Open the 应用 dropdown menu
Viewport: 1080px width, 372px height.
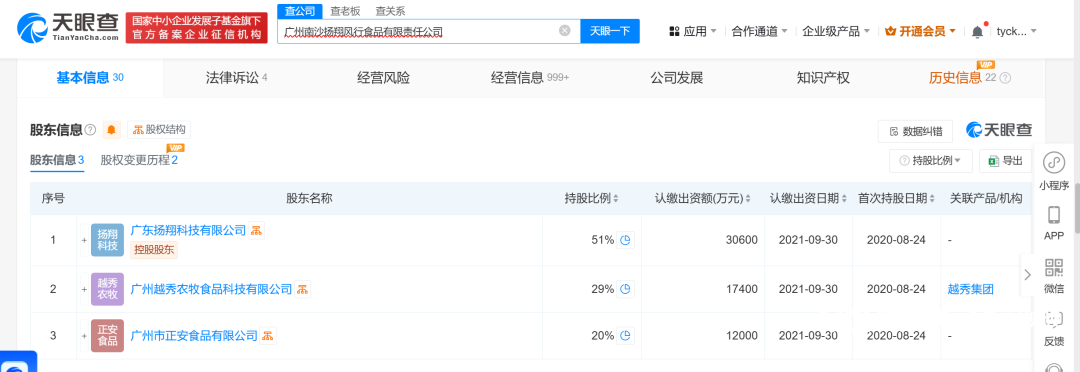click(x=692, y=31)
